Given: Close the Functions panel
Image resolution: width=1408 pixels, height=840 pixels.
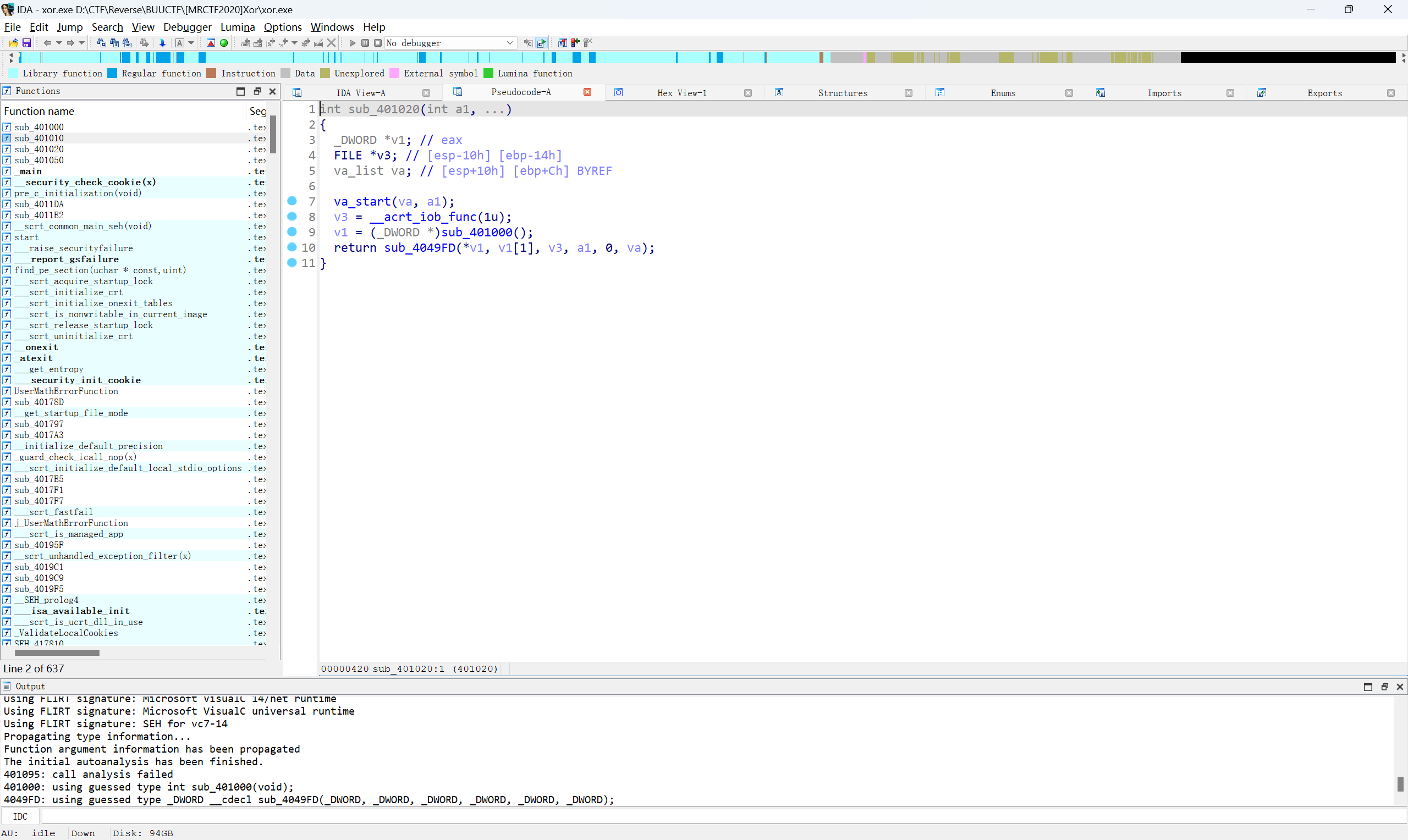Looking at the screenshot, I should (272, 91).
